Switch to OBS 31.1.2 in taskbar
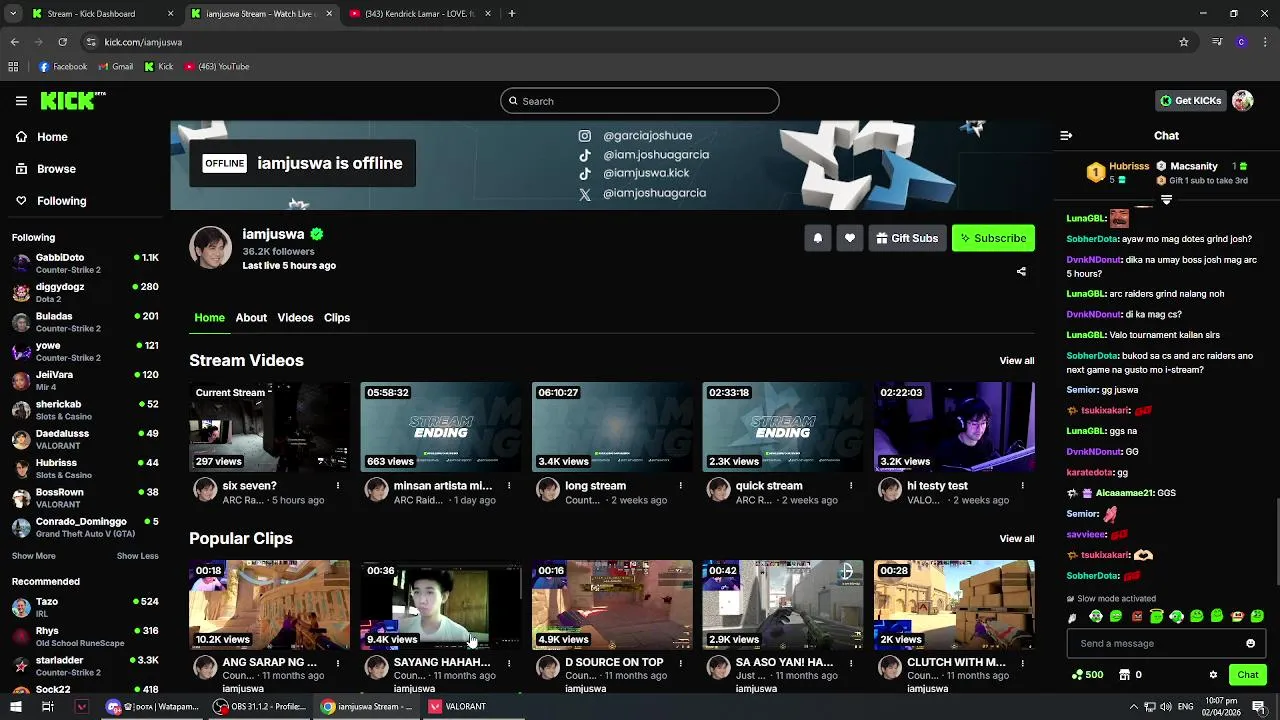Viewport: 1280px width, 720px height. 260,706
